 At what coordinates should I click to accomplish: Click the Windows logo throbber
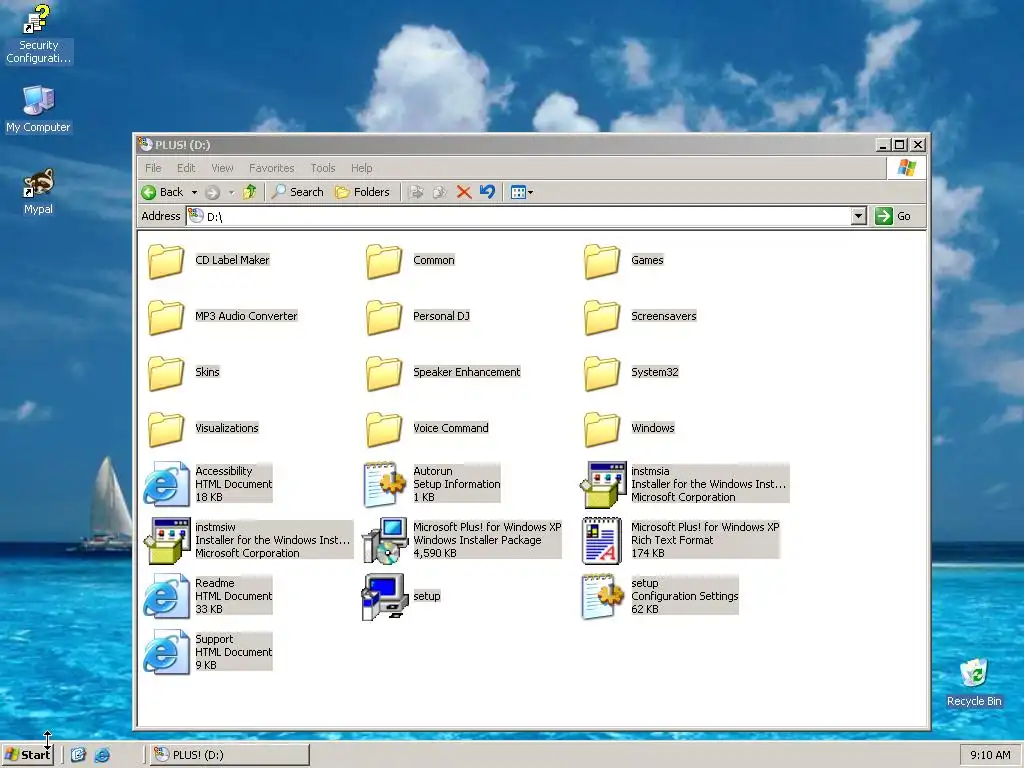click(906, 168)
